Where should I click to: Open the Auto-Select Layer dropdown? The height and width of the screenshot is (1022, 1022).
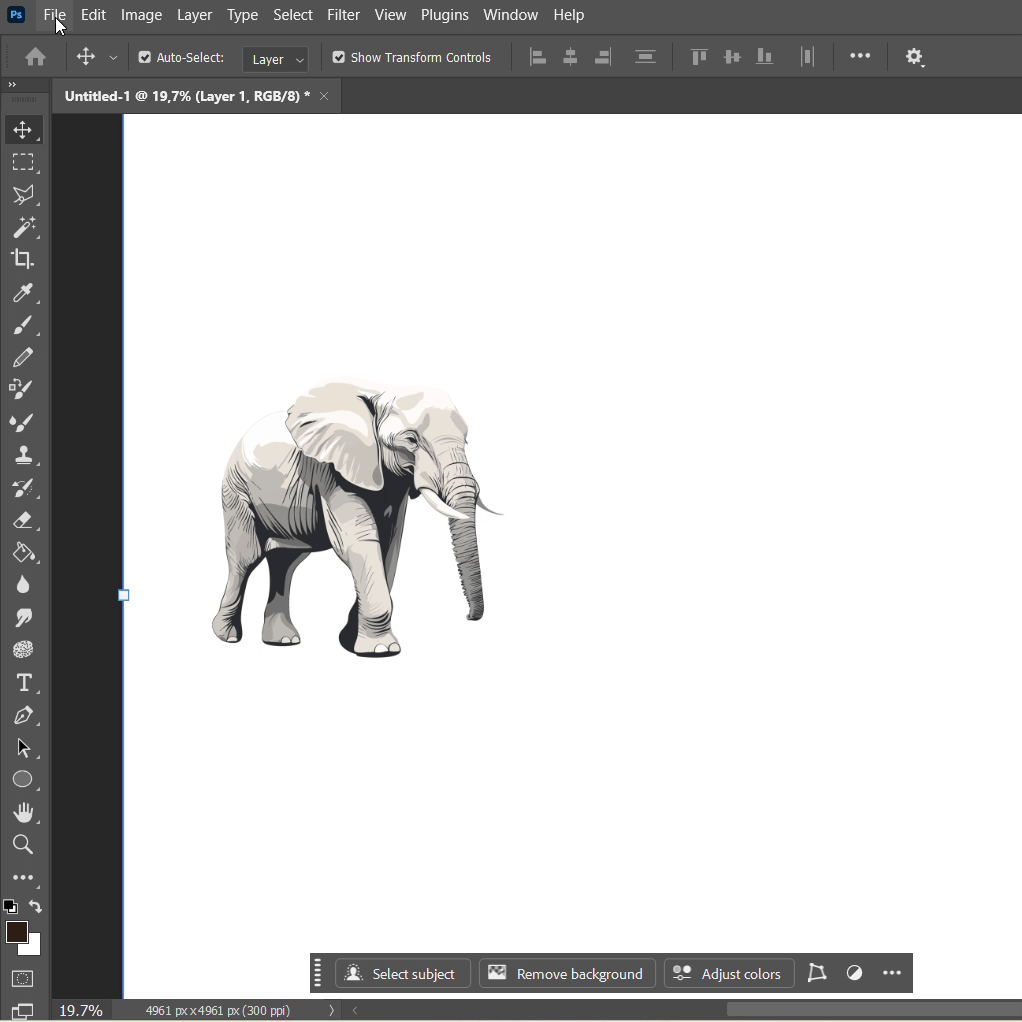click(x=275, y=59)
